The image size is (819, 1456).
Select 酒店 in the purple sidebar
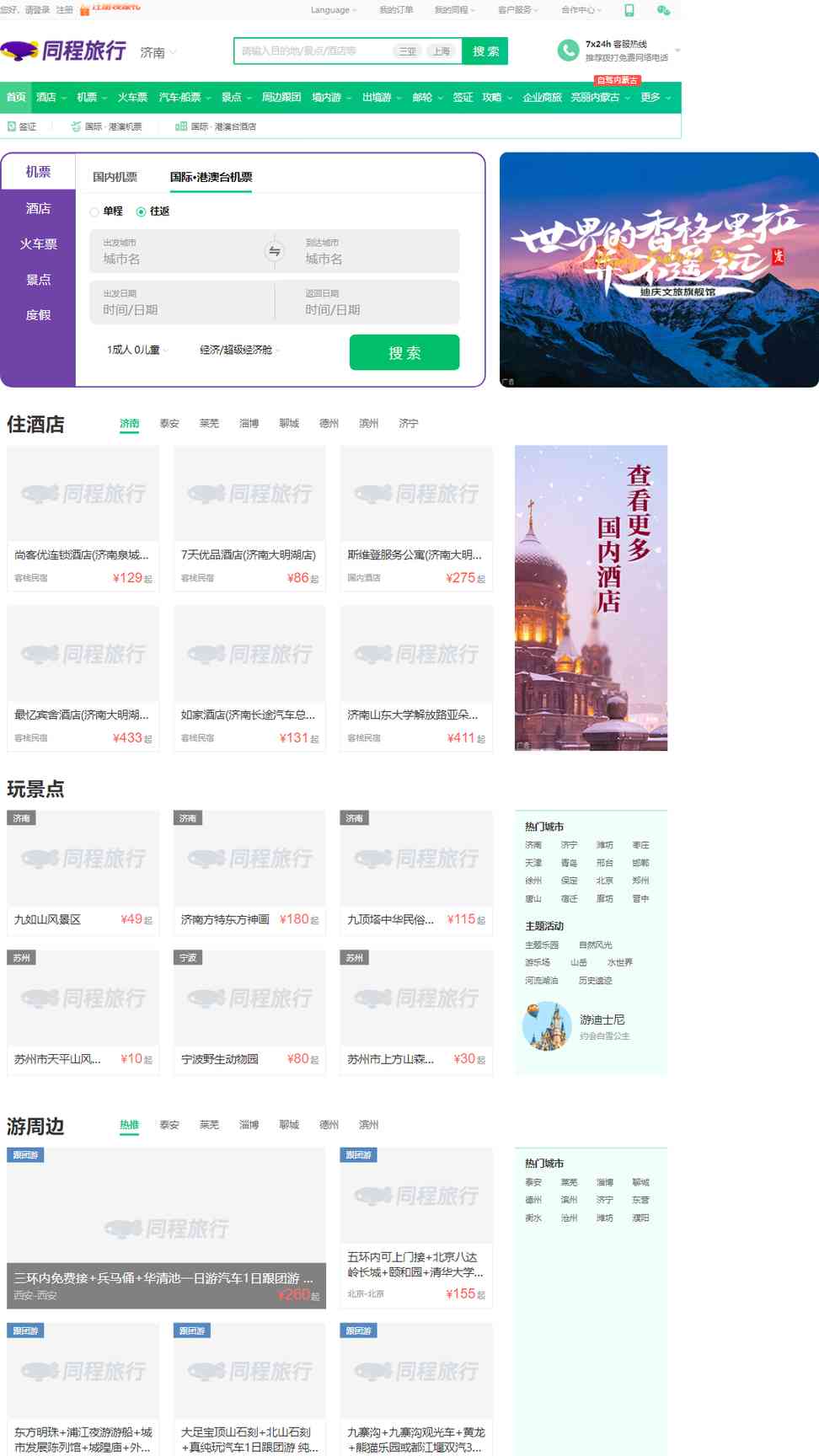[x=38, y=208]
